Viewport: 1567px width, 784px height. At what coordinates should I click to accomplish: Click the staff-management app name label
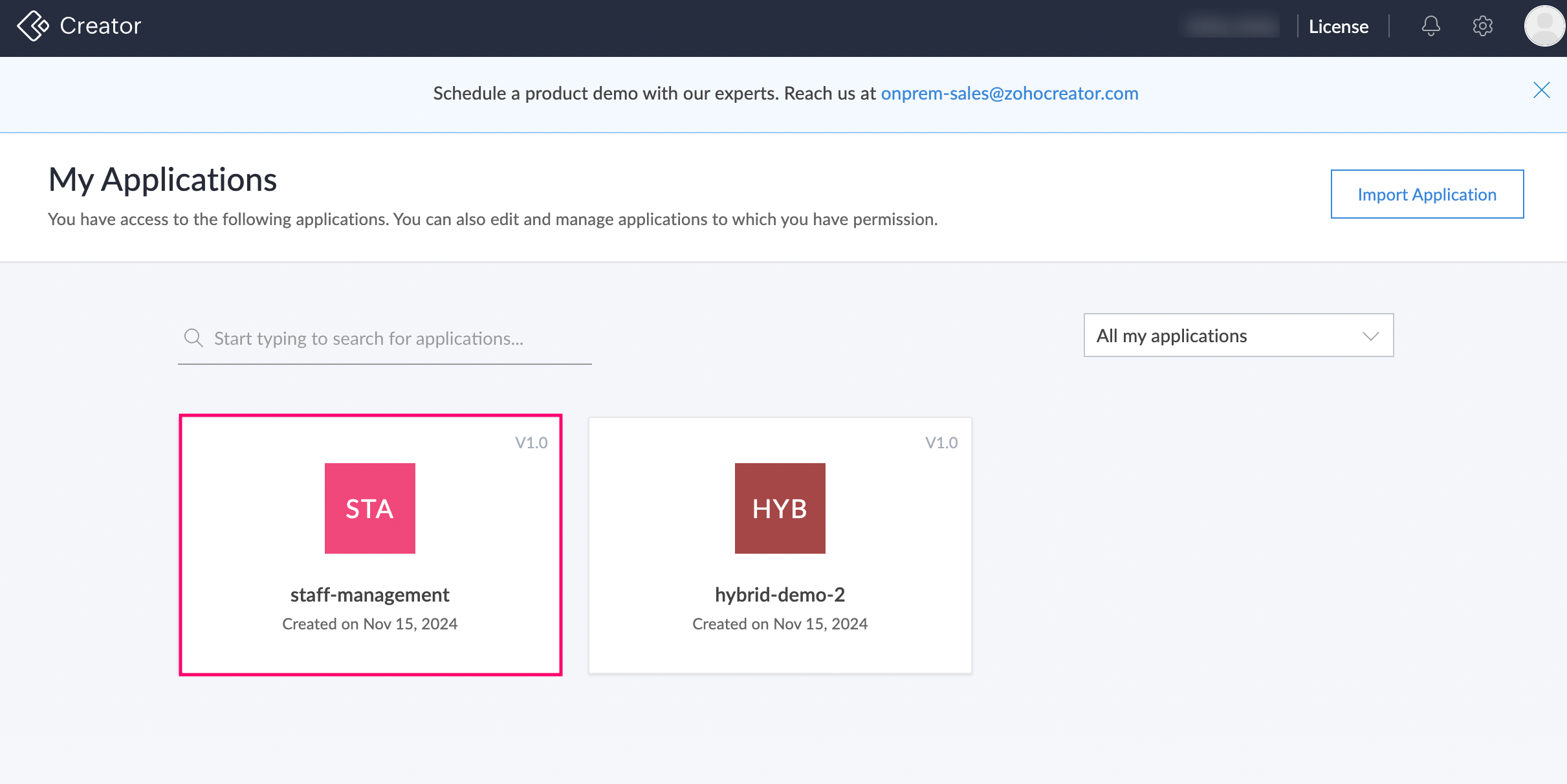[369, 594]
